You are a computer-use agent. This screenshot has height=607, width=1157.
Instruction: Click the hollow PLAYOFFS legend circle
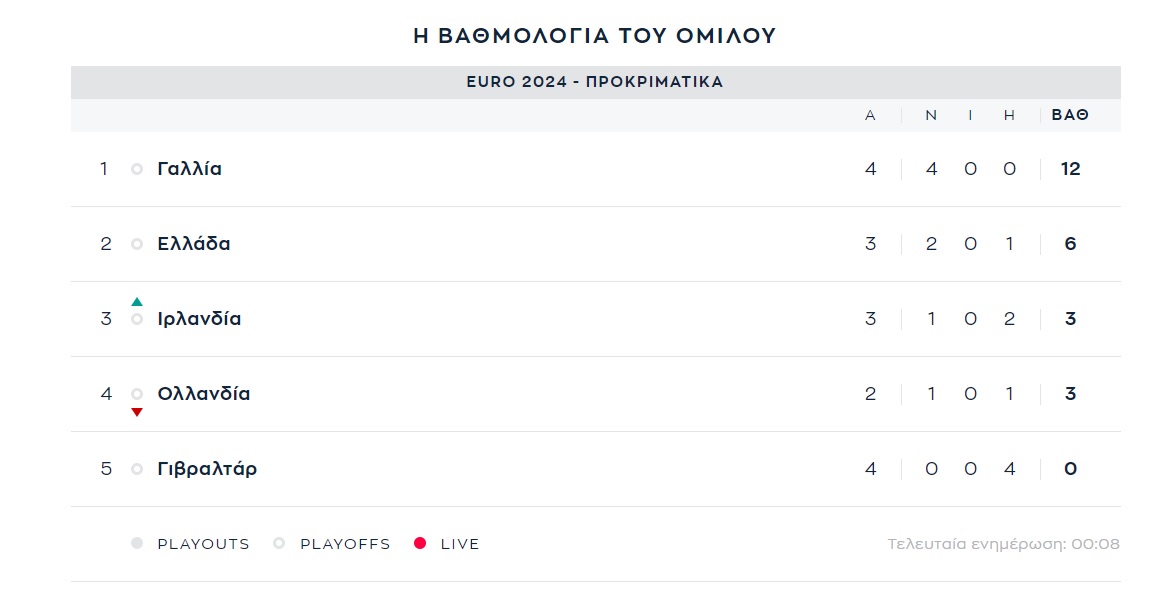tap(279, 544)
